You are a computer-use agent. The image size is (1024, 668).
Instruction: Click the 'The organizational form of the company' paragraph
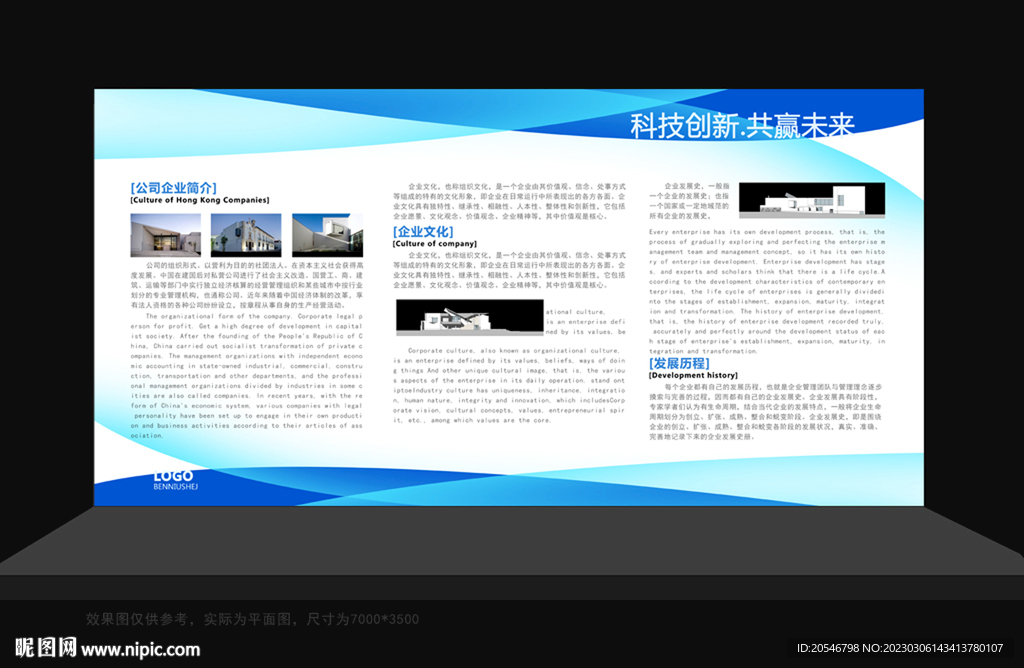(x=246, y=375)
